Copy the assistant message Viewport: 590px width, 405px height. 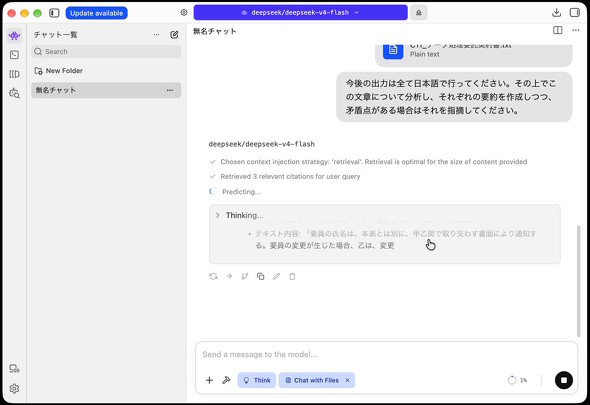(260, 277)
